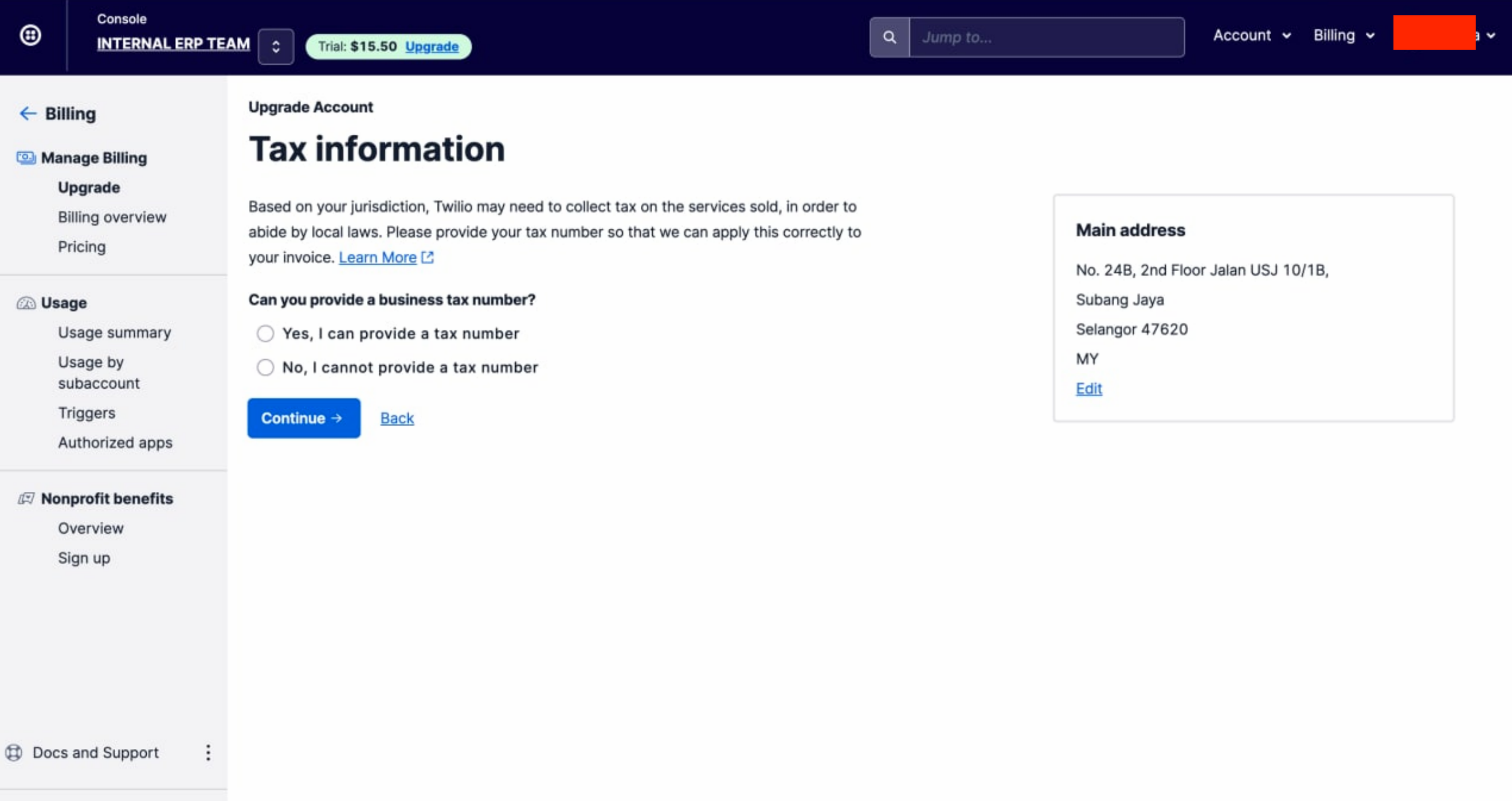Expand the Account dropdown menu

(x=1251, y=36)
